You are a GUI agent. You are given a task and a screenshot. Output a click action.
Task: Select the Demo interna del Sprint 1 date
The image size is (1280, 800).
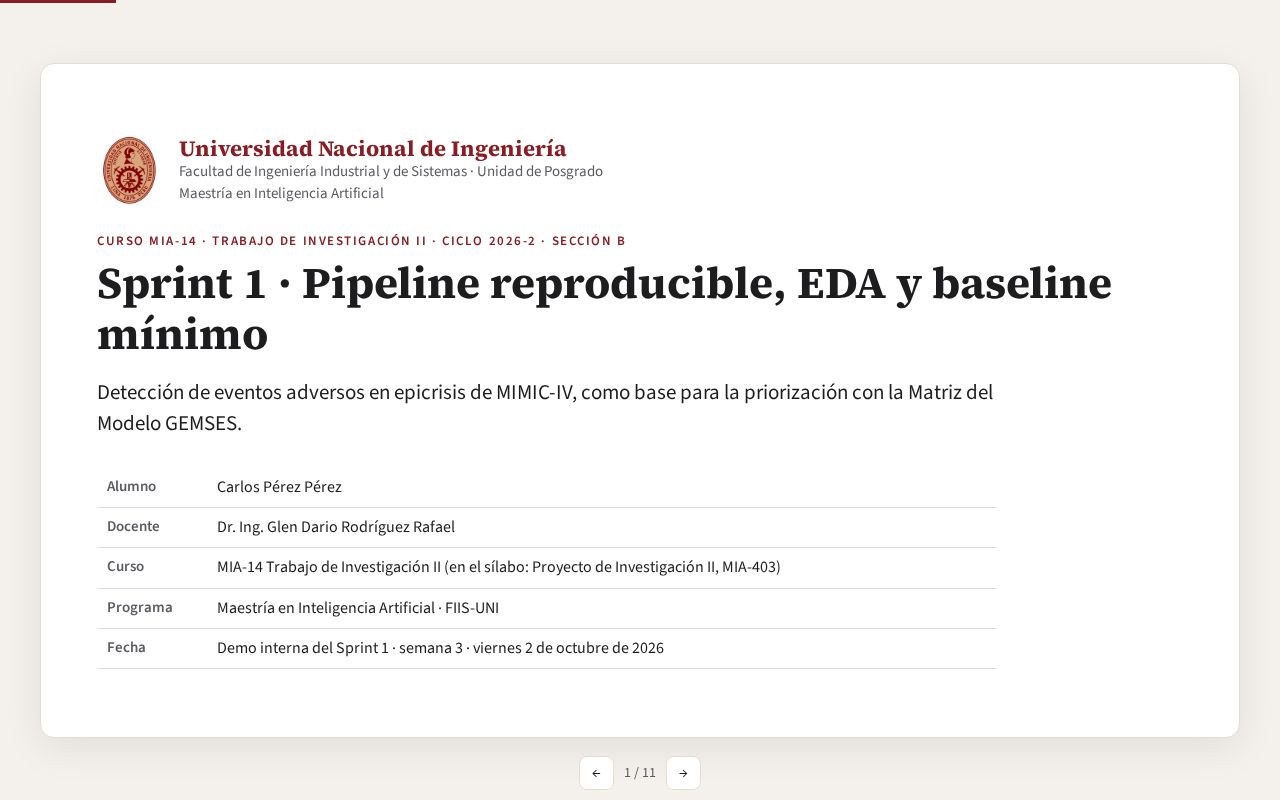coord(440,648)
